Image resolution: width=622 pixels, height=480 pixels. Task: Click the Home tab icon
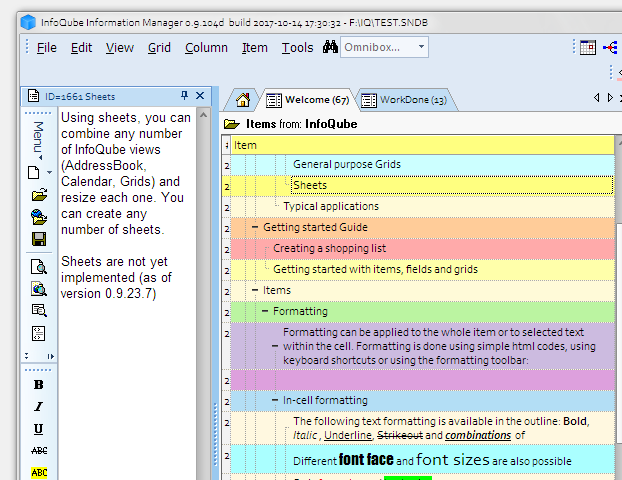tap(243, 100)
